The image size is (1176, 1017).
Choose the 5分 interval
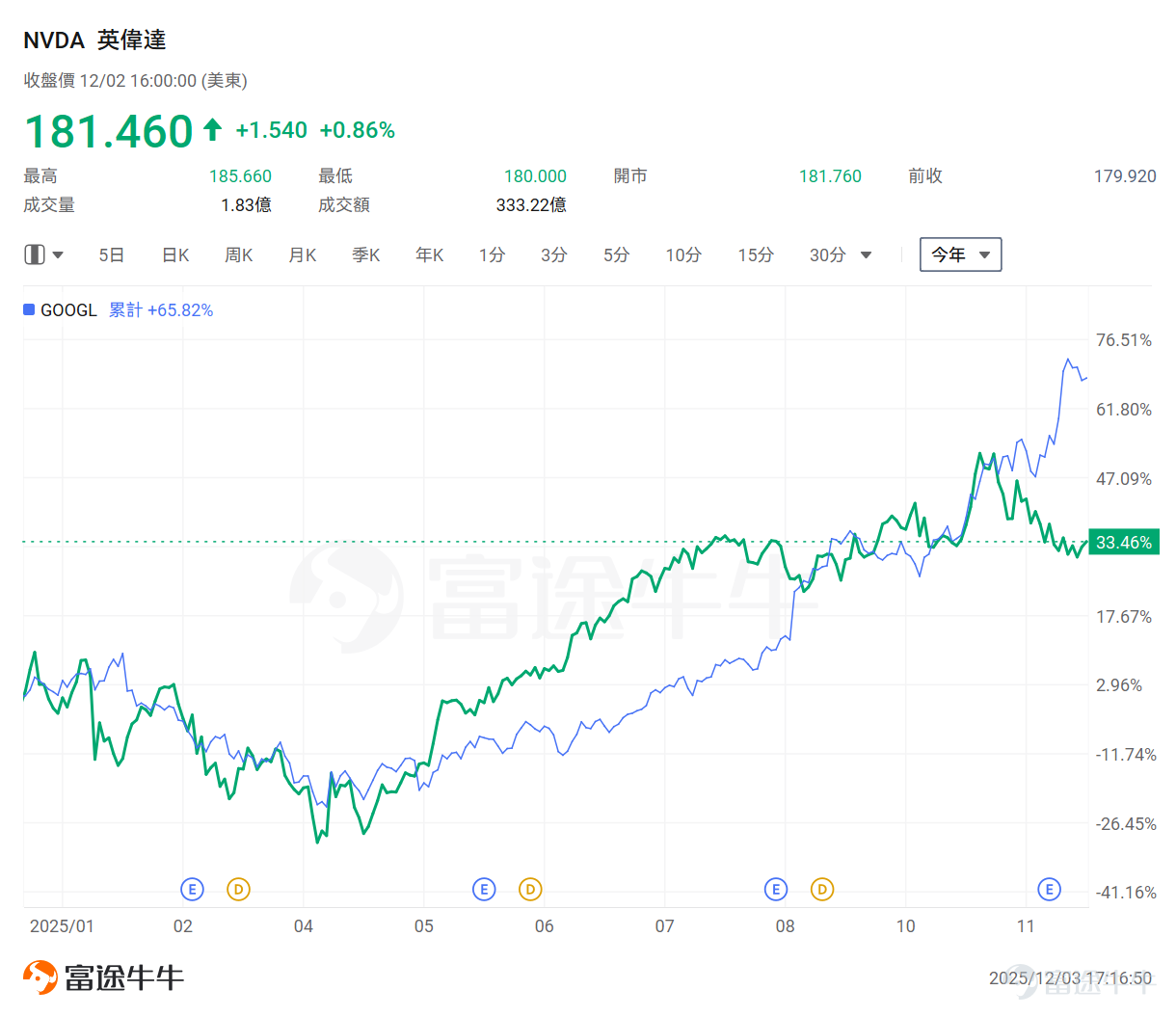(x=617, y=254)
